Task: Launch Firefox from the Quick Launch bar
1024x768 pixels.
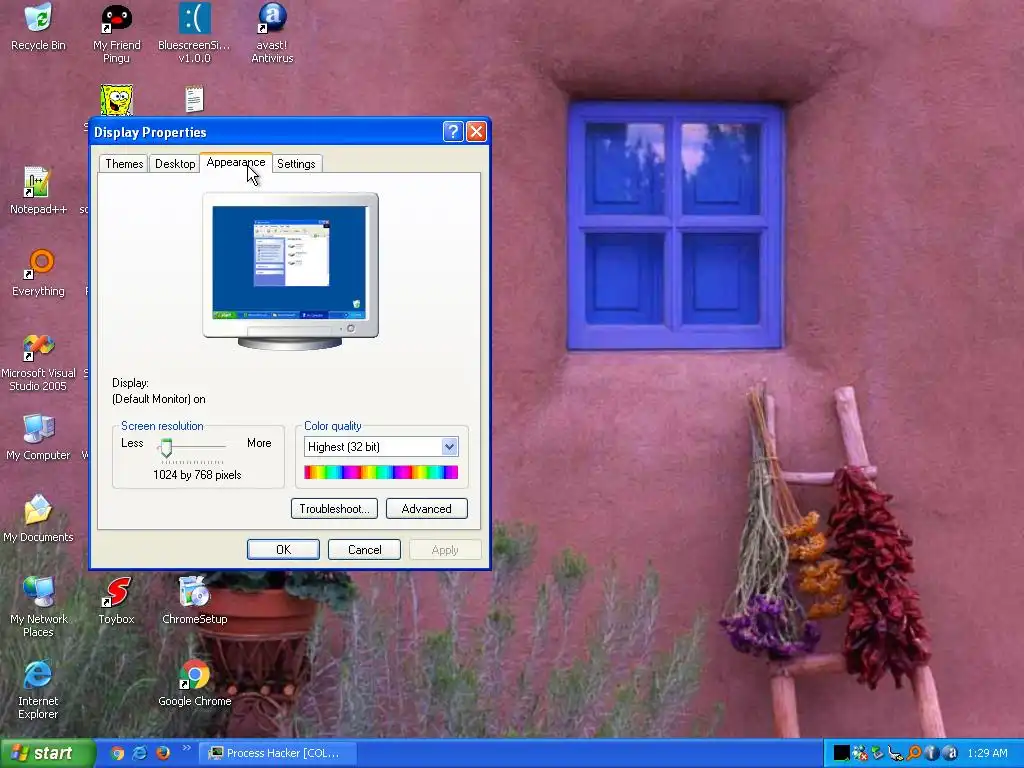Action: (163, 753)
